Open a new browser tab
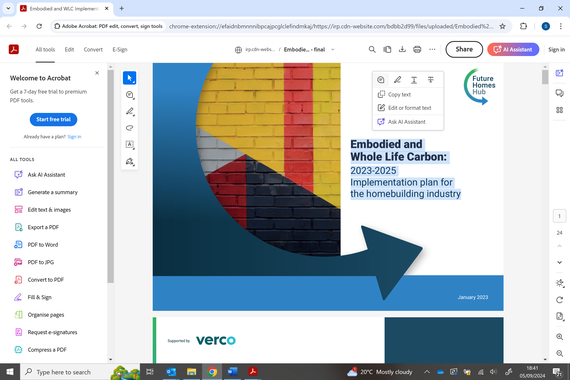Screen dimensions: 570x380 (x=121, y=8)
